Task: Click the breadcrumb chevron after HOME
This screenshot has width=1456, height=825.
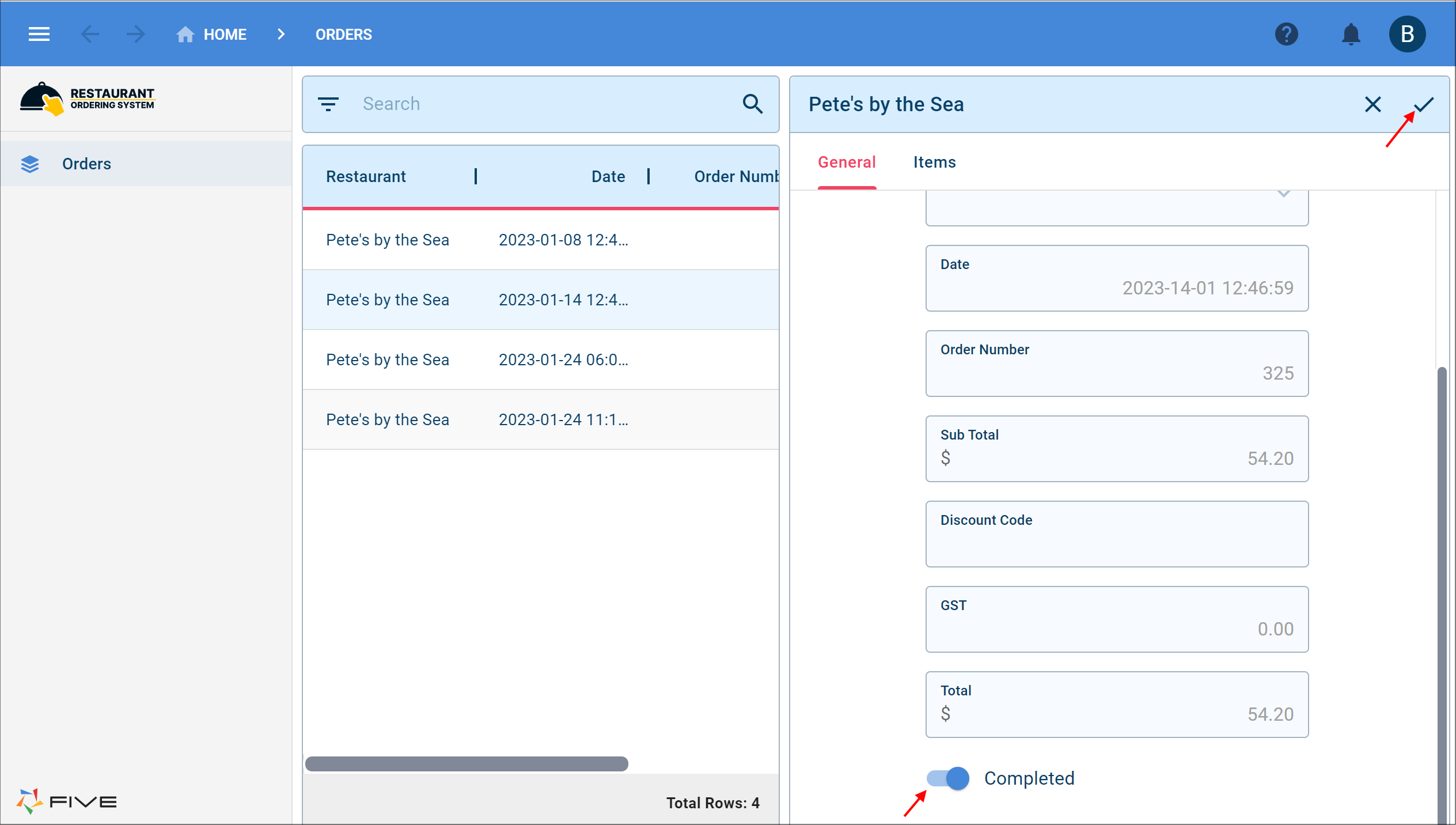Action: 281,35
